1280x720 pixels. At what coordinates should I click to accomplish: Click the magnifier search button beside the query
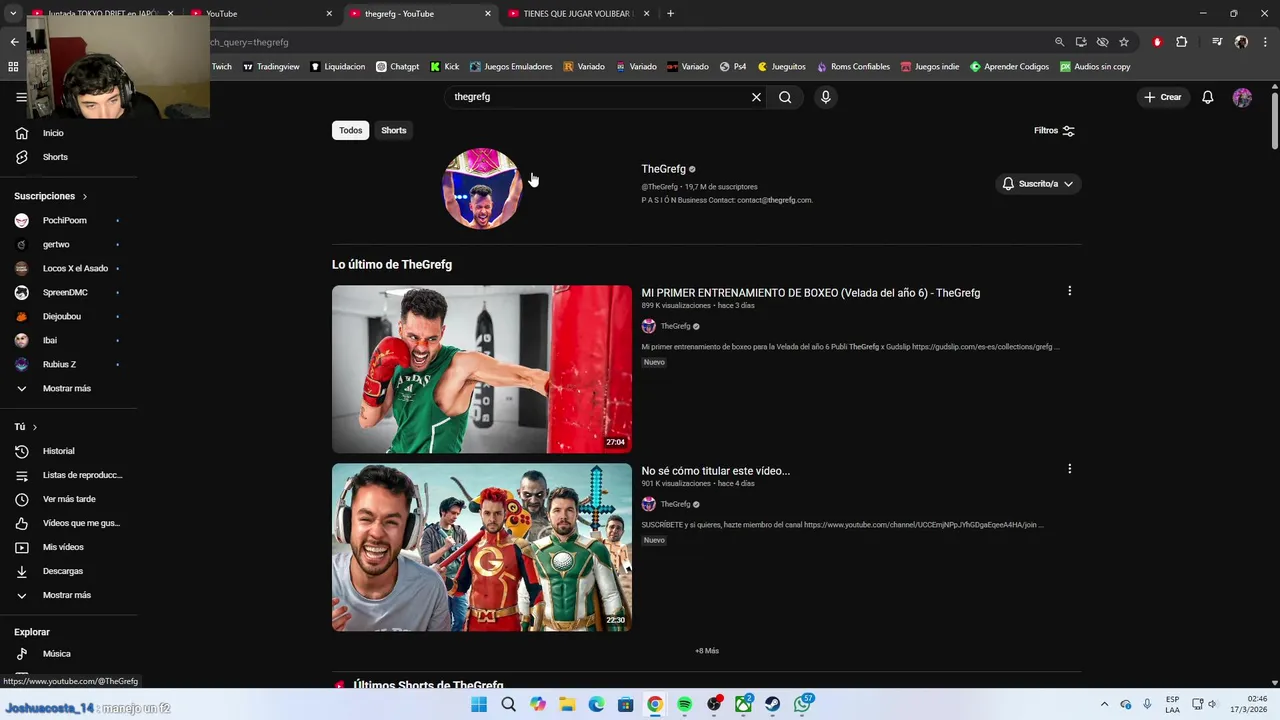(785, 97)
